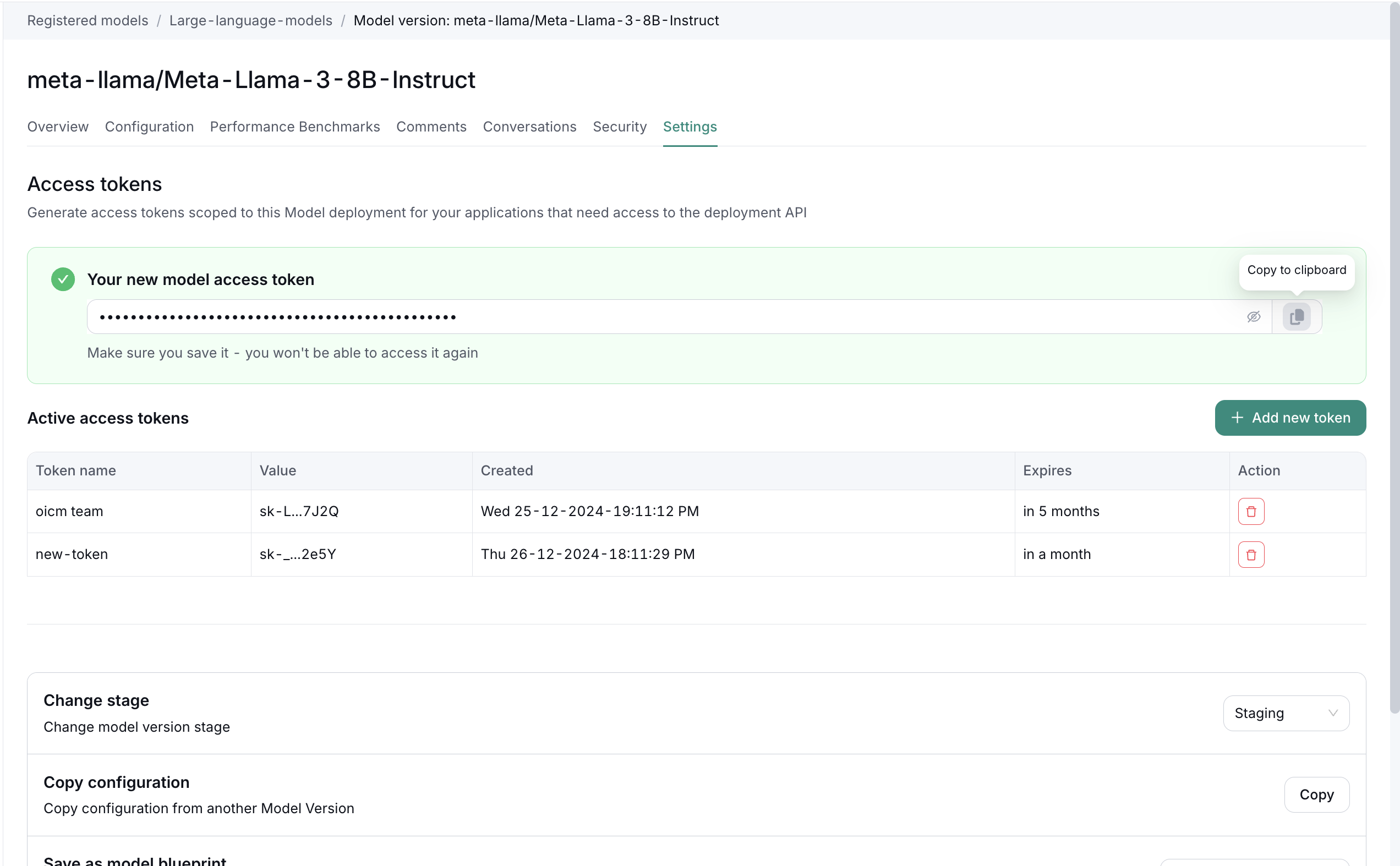Switch to the Overview tab
This screenshot has width=1400, height=866.
[x=58, y=127]
